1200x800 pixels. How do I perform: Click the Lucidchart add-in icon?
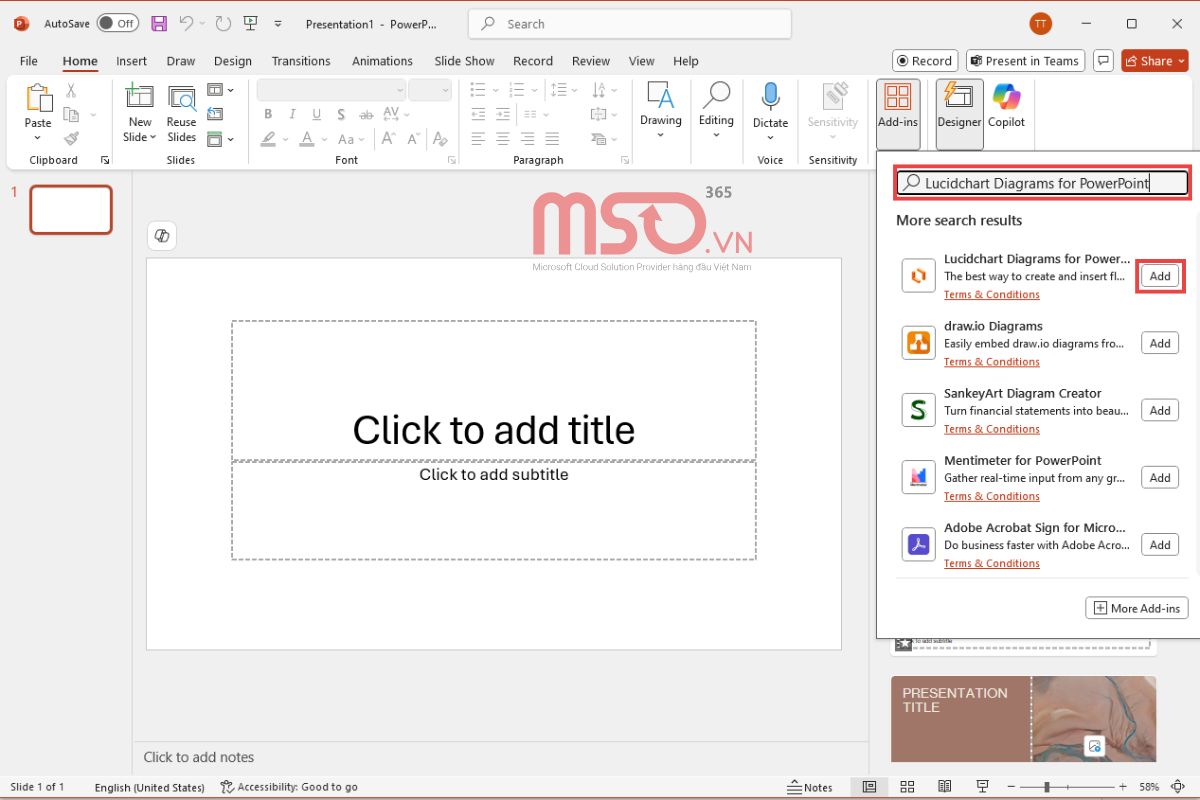tap(918, 276)
